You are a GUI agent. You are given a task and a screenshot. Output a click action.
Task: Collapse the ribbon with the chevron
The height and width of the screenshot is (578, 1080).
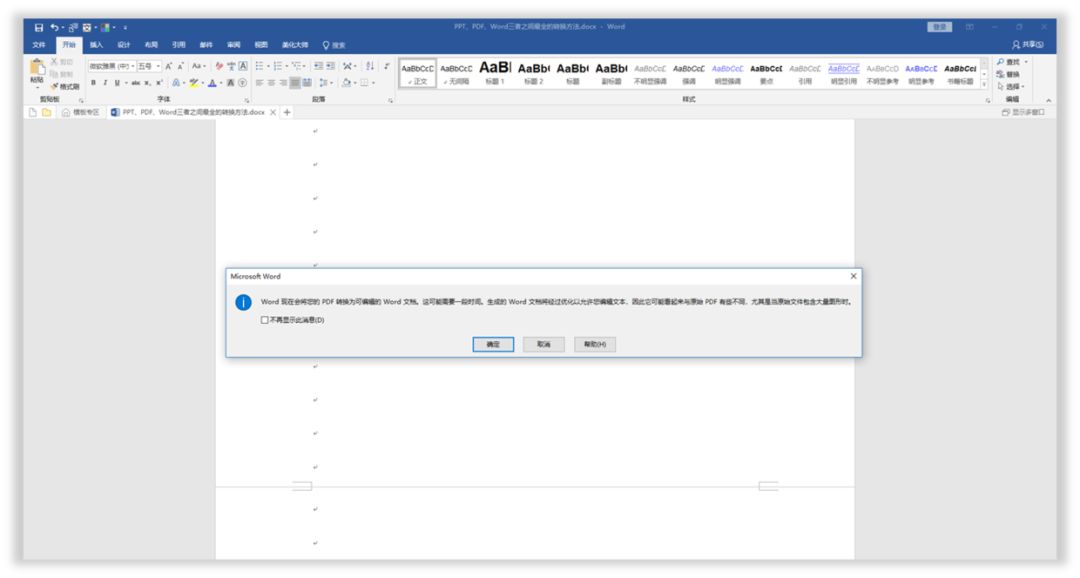point(1048,101)
